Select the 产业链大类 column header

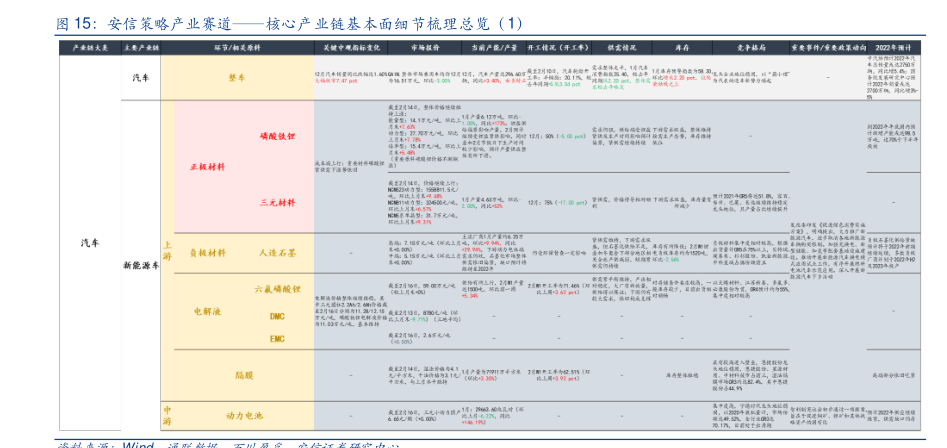click(x=87, y=47)
